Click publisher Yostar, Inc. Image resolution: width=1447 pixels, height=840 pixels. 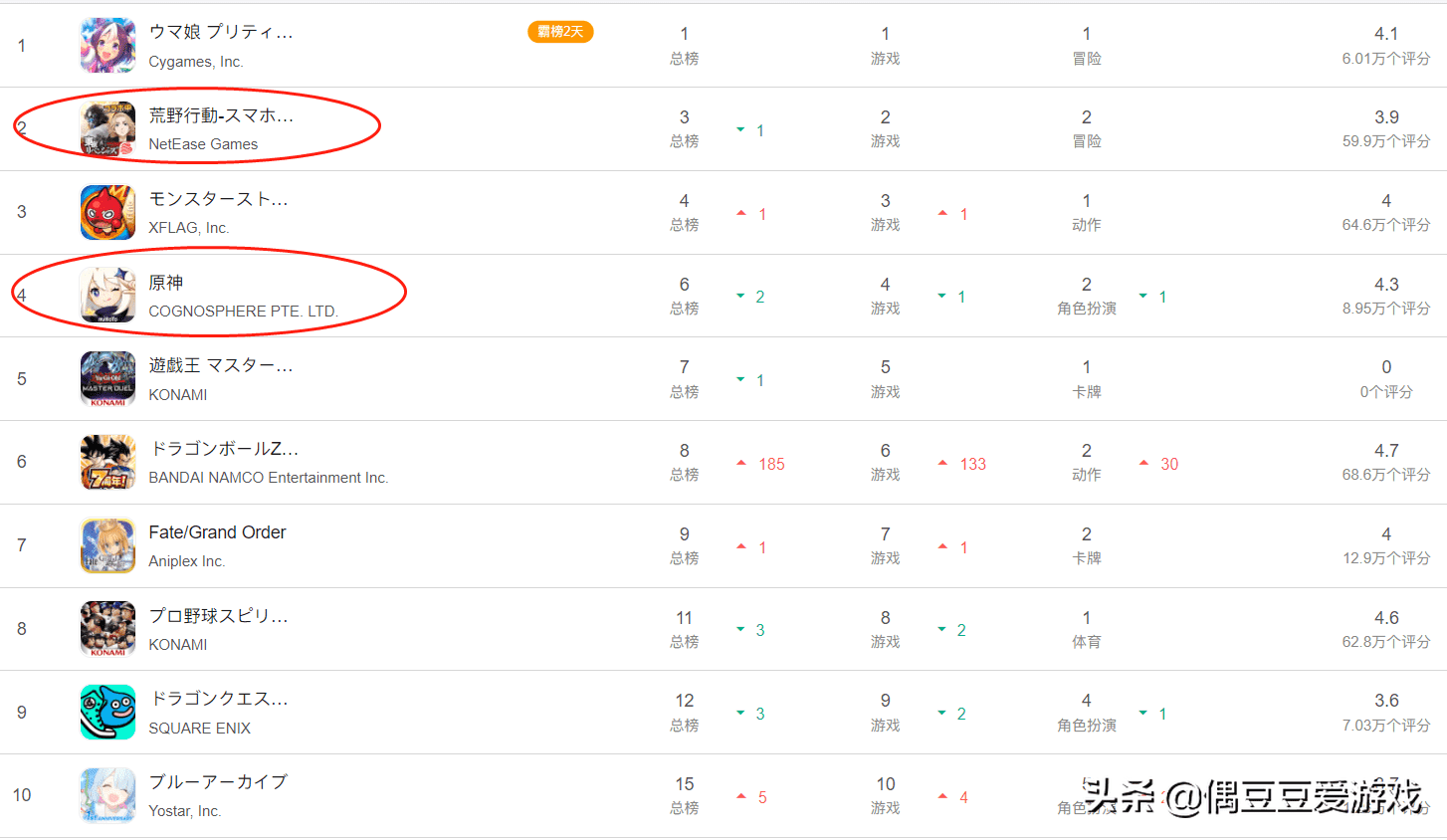point(185,811)
